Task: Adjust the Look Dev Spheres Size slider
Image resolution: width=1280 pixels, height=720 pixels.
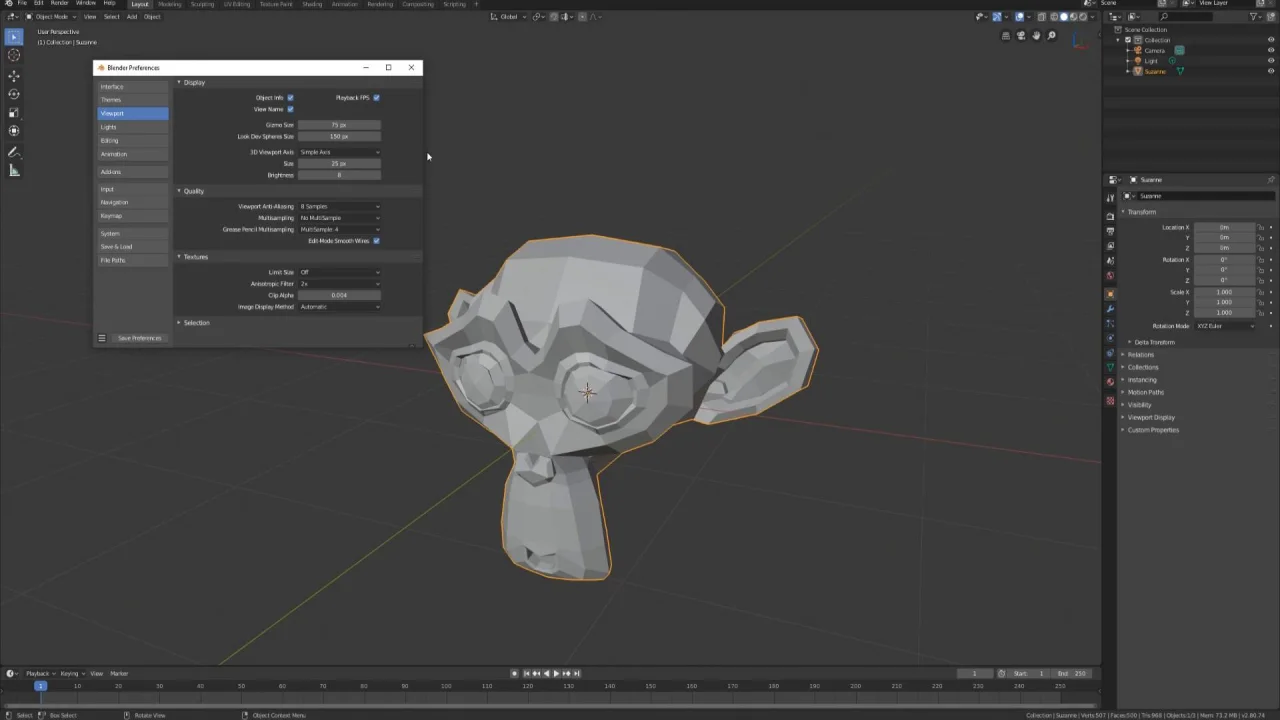Action: [x=339, y=136]
